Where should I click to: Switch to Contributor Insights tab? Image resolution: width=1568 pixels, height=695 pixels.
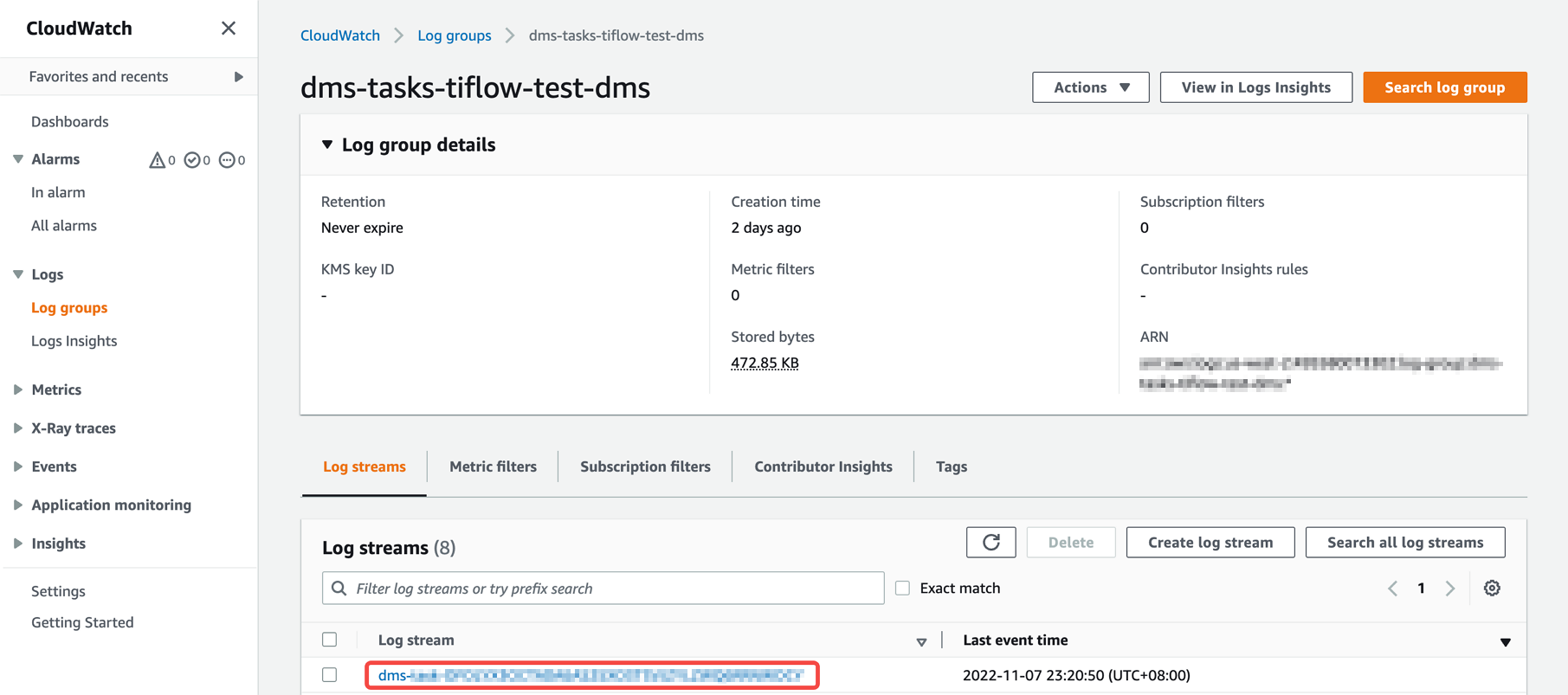pos(823,467)
